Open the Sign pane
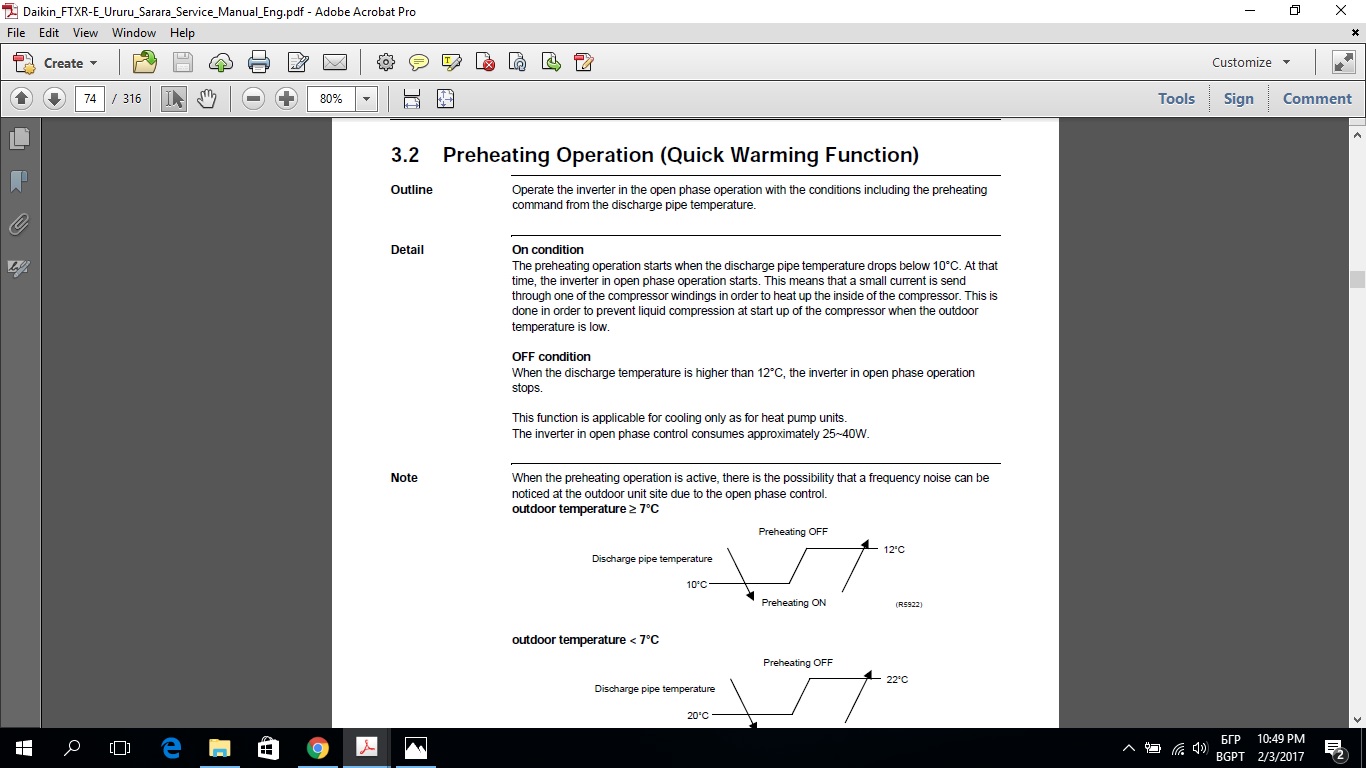The height and width of the screenshot is (768, 1366). coord(1238,98)
